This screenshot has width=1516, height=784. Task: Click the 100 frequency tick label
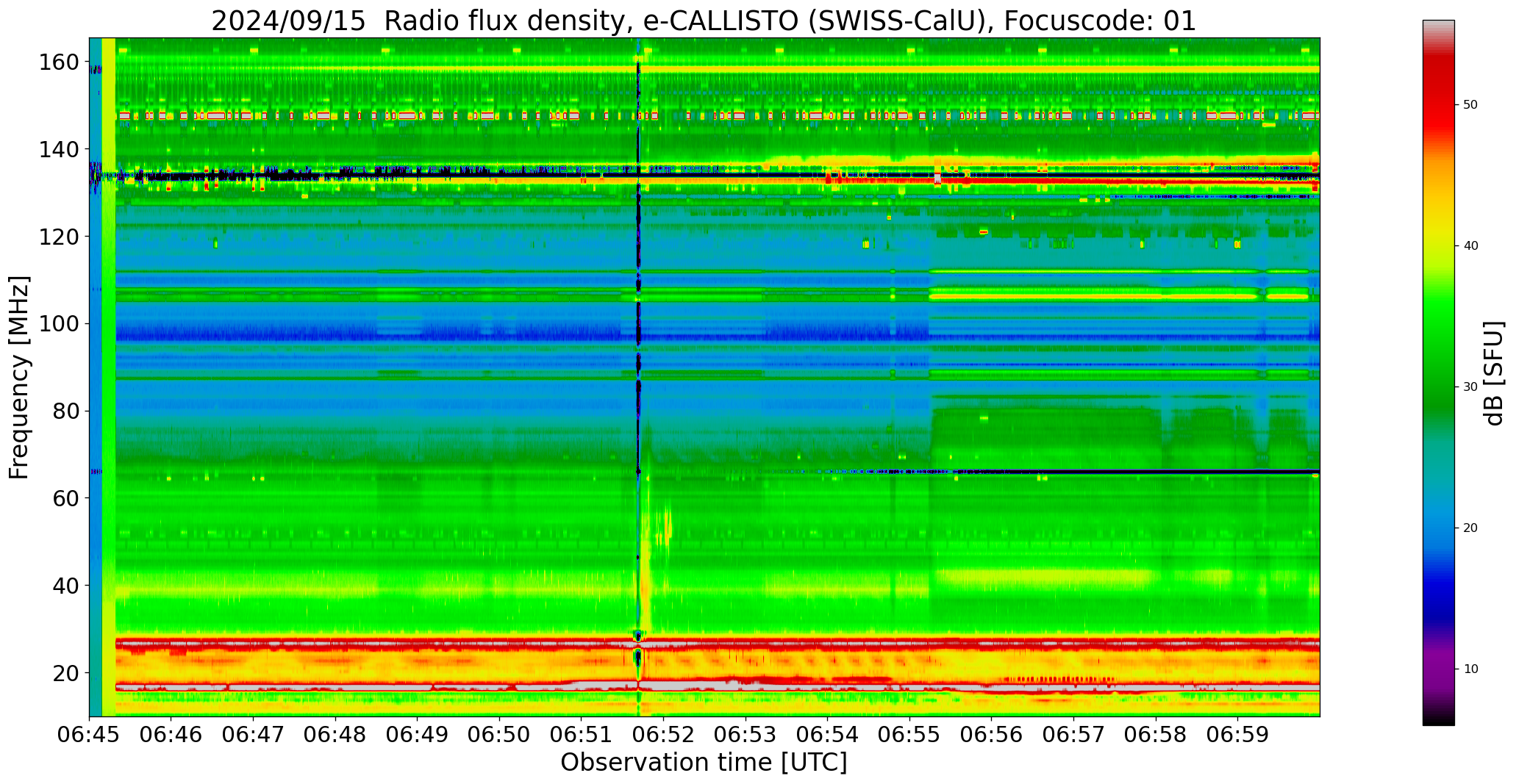pos(59,324)
